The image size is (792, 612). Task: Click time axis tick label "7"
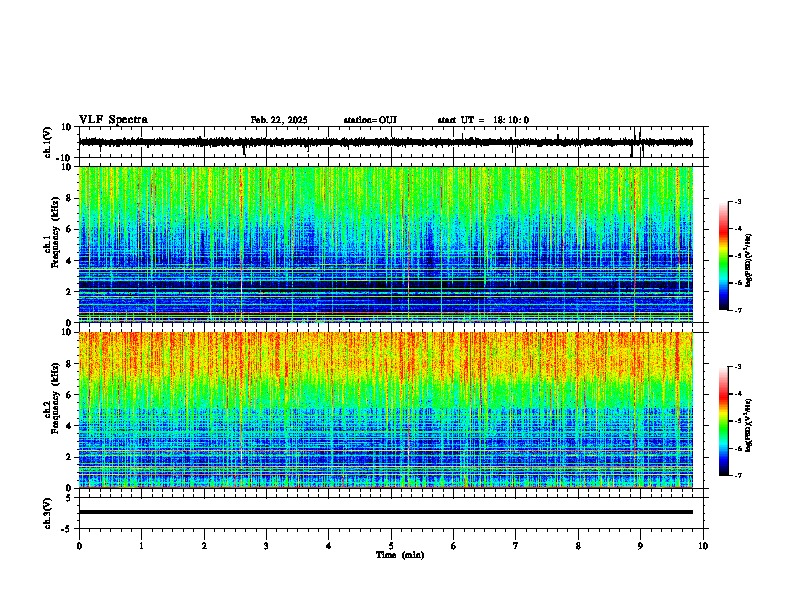click(516, 546)
